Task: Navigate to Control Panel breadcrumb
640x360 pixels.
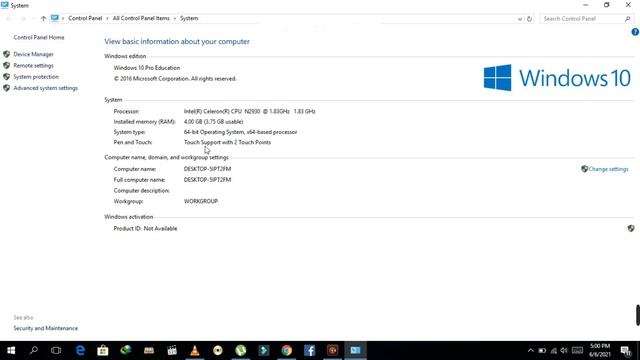Action: click(85, 18)
